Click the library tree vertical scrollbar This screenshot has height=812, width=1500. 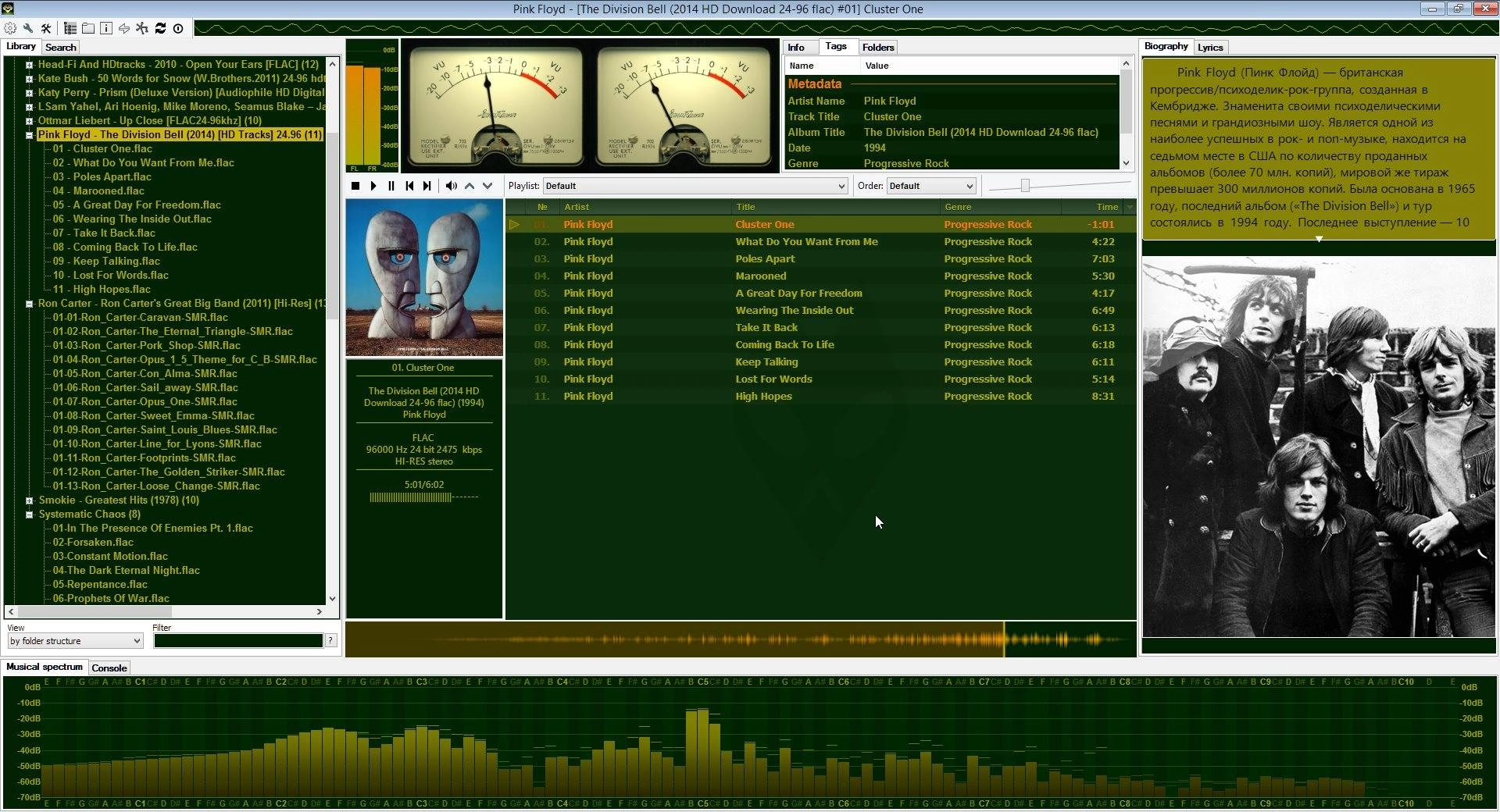tap(332, 226)
